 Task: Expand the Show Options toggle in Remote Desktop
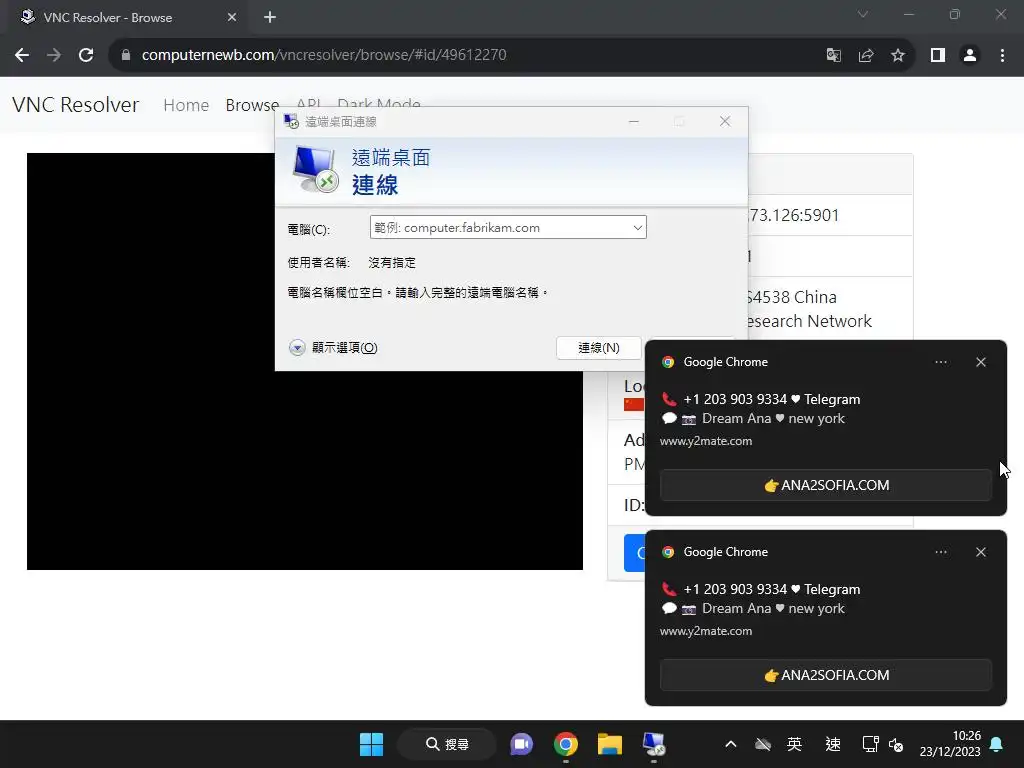click(333, 347)
